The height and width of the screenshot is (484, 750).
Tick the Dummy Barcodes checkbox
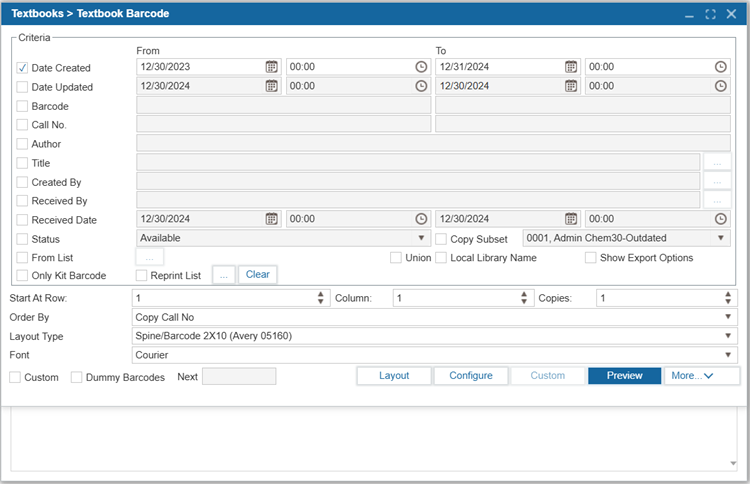77,377
